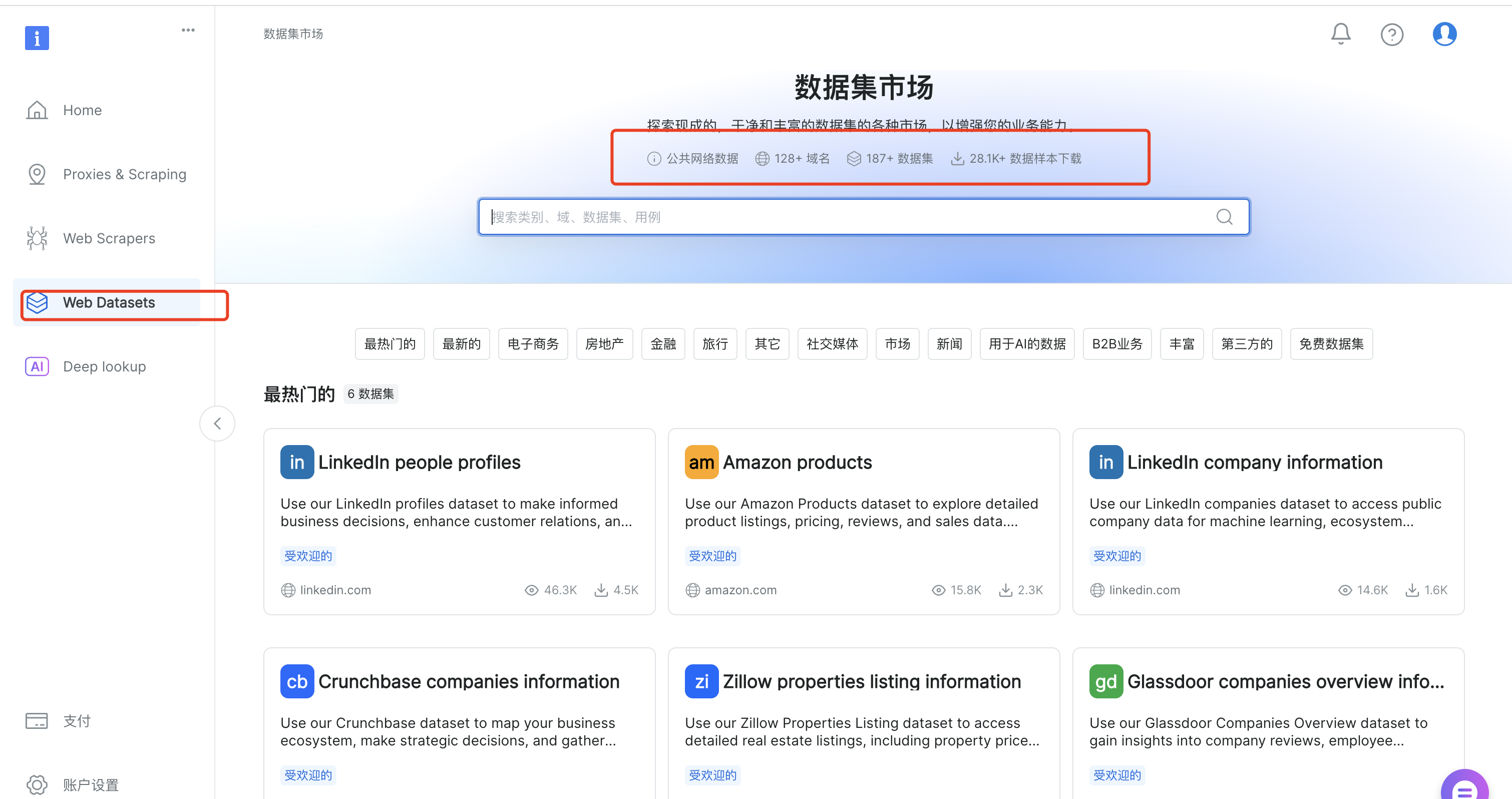The width and height of the screenshot is (1512, 799).
Task: Click the 6 数据集 count badge
Action: 371,394
